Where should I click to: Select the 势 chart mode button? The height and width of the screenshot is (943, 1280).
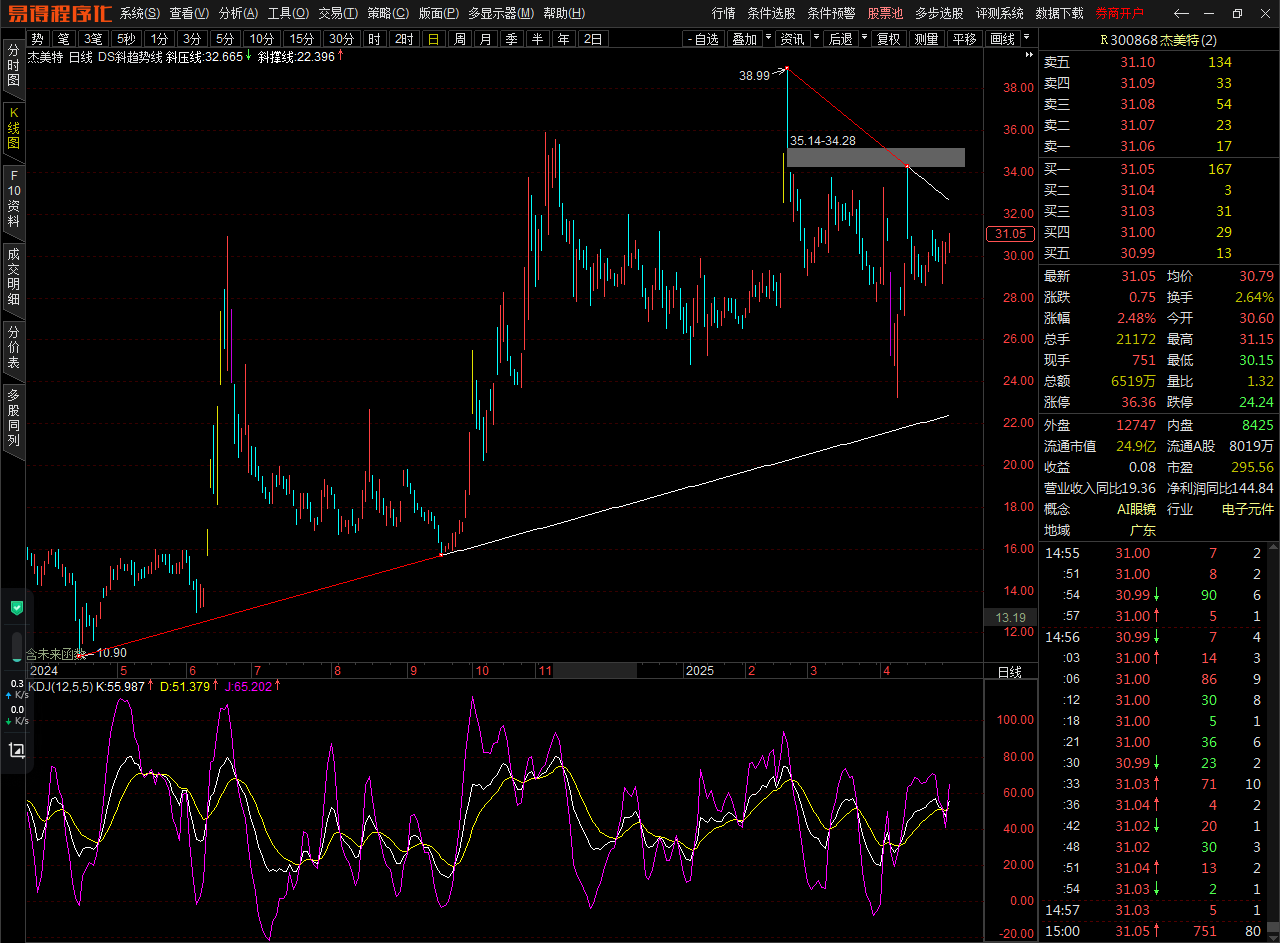point(38,39)
